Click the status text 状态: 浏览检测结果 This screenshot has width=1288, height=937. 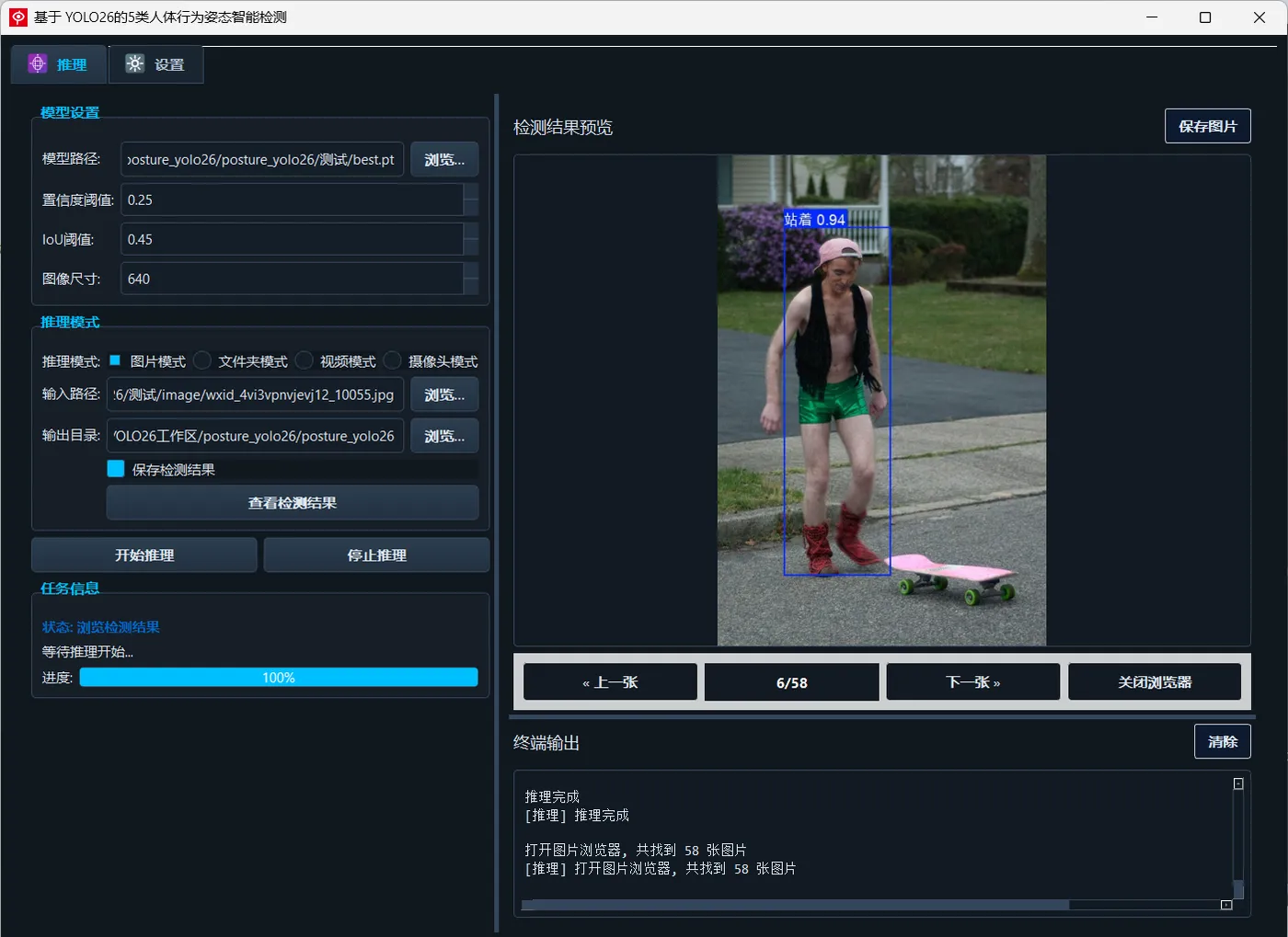click(101, 627)
